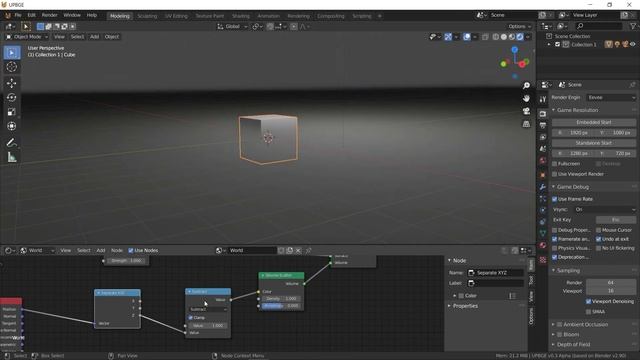Collapse the Game Resolution panel
Image resolution: width=640 pixels, height=360 pixels.
point(553,110)
